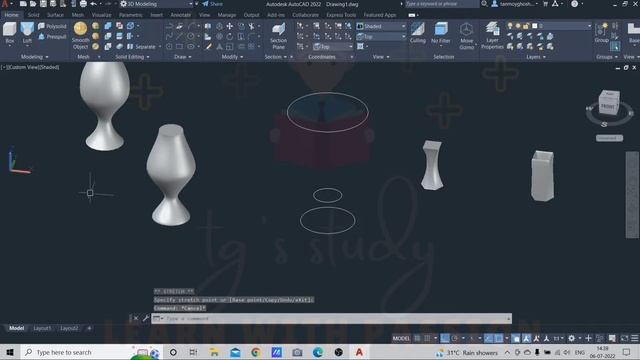
Task: Click the Separate solid editing tool
Action: coord(141,47)
